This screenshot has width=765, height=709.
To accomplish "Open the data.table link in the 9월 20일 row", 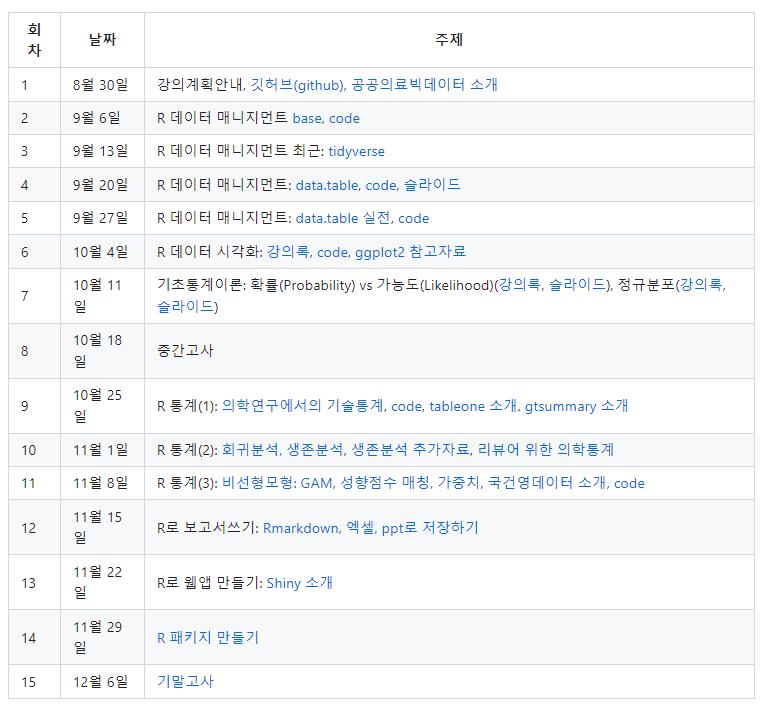I will (x=327, y=185).
